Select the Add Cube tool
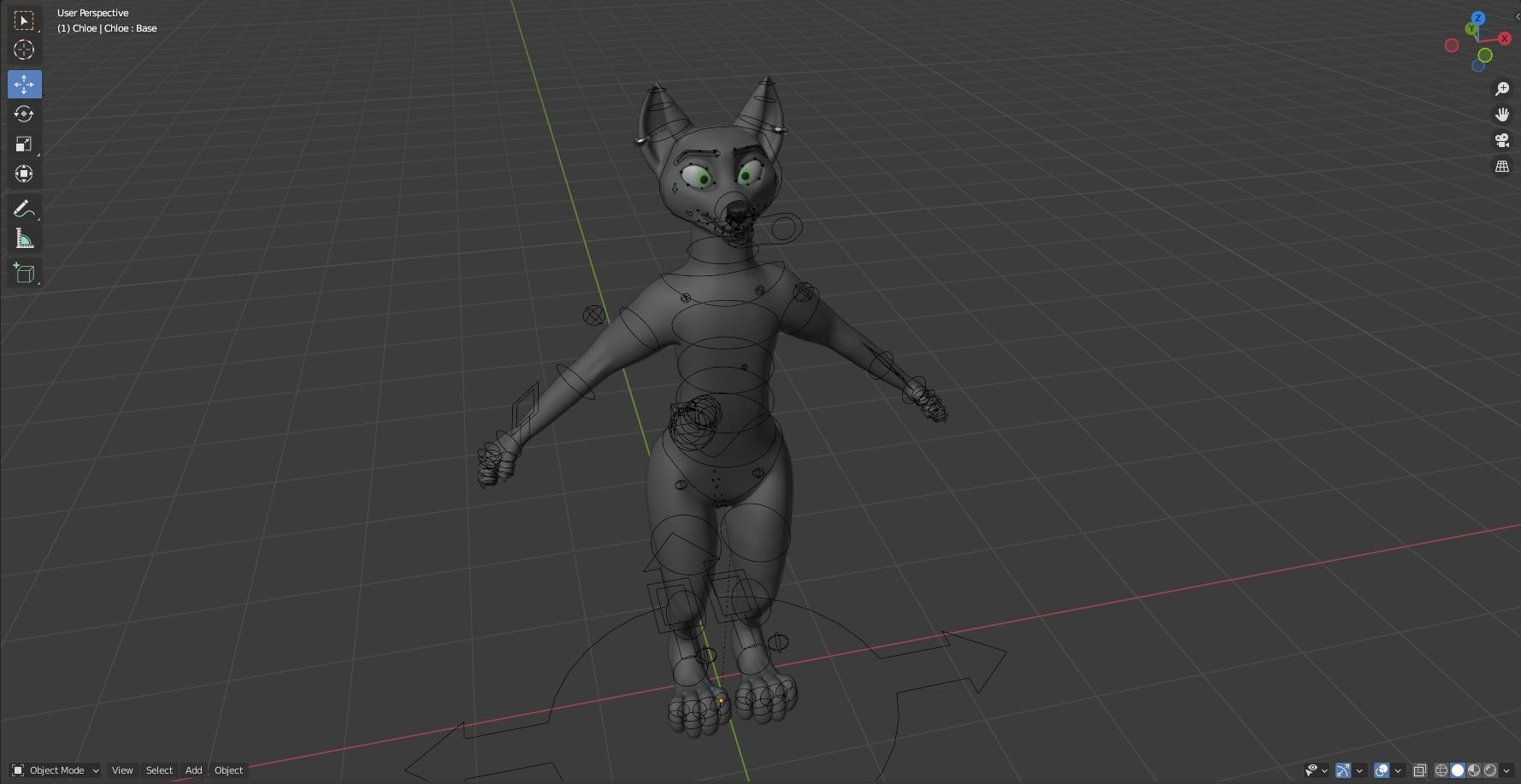The width and height of the screenshot is (1521, 784). pos(24,273)
